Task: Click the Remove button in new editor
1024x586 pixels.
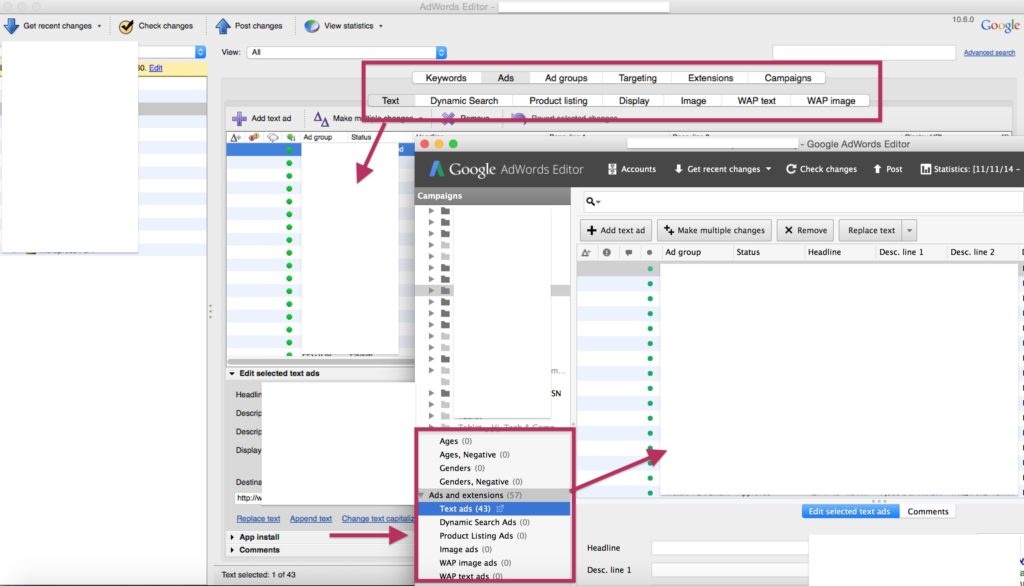Action: coord(805,230)
